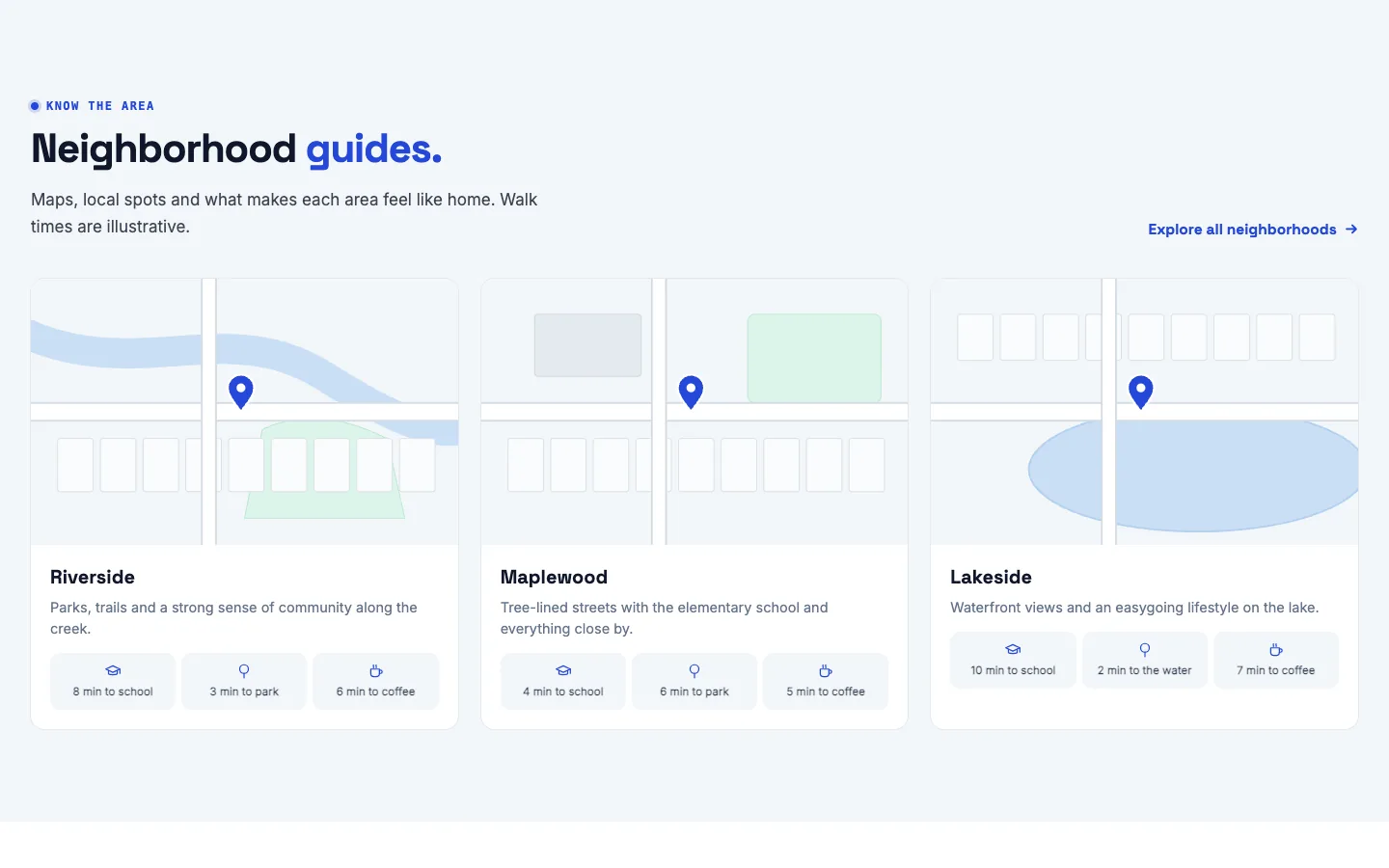Image resolution: width=1389 pixels, height=868 pixels.
Task: Open the Riverside neighborhood title
Action: tap(93, 577)
